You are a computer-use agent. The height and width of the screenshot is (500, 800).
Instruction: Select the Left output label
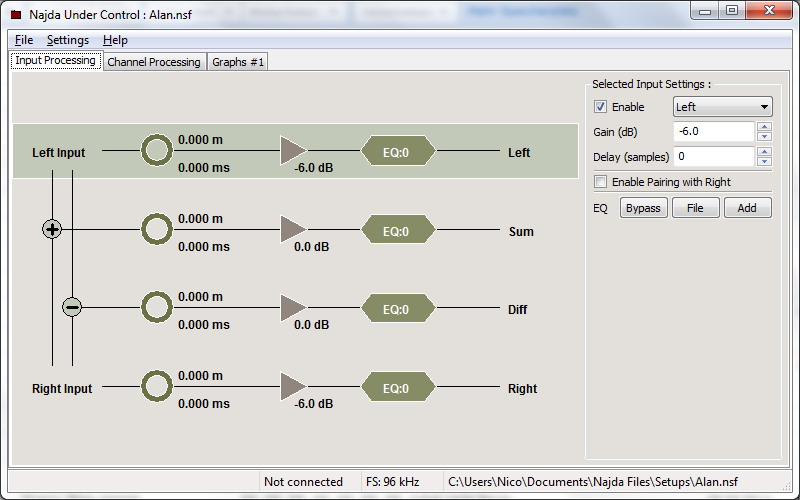(519, 153)
